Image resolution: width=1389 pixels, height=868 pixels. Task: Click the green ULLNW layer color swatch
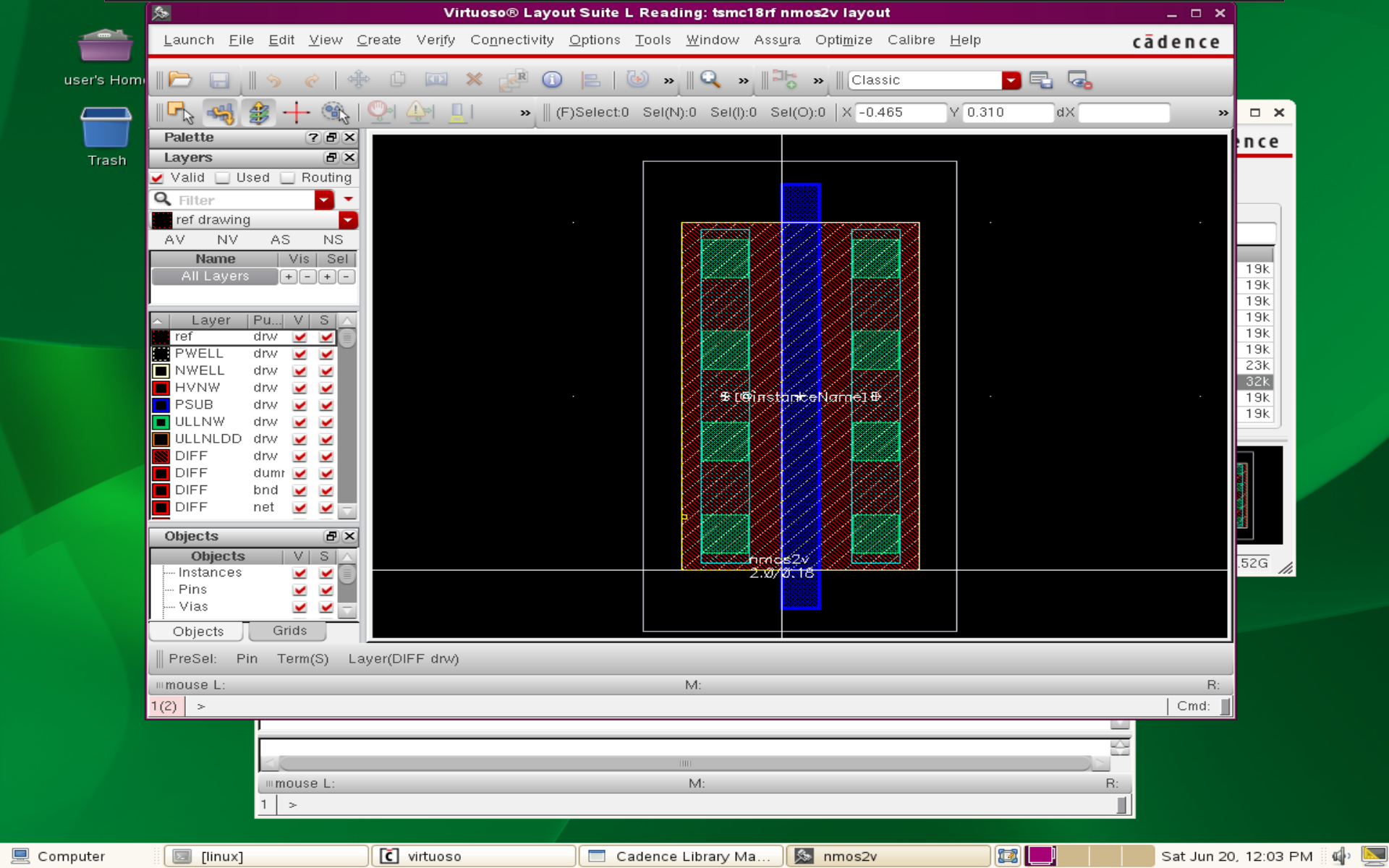[x=161, y=422]
